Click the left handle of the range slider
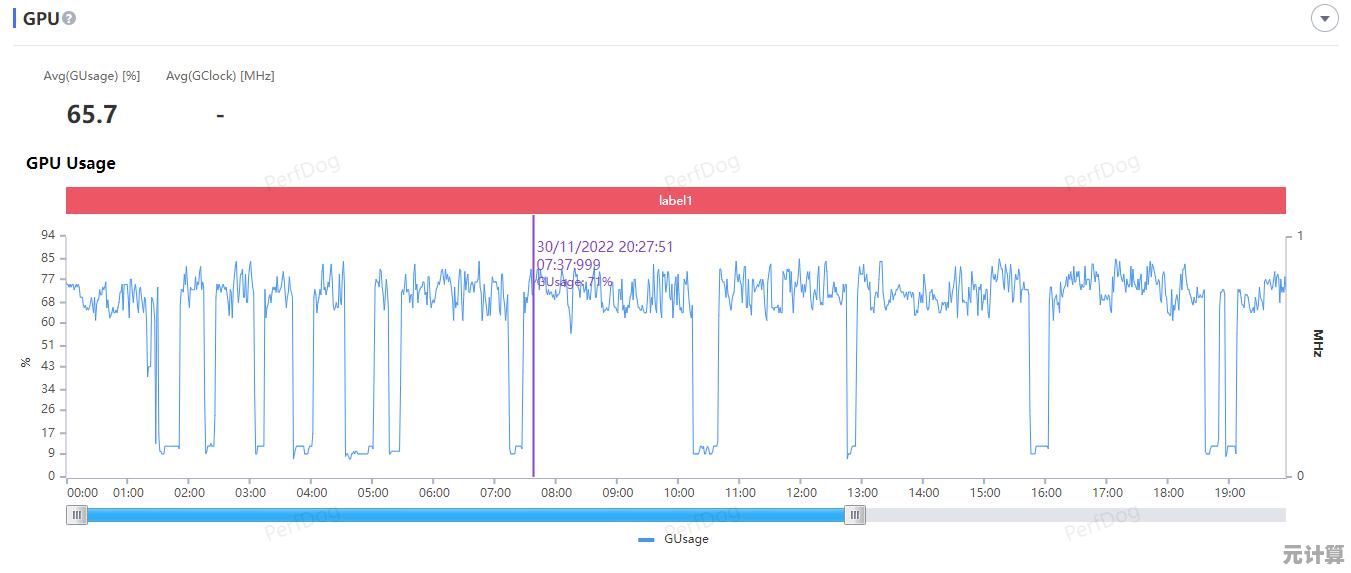Viewport: 1351px width, 573px height. pos(77,515)
